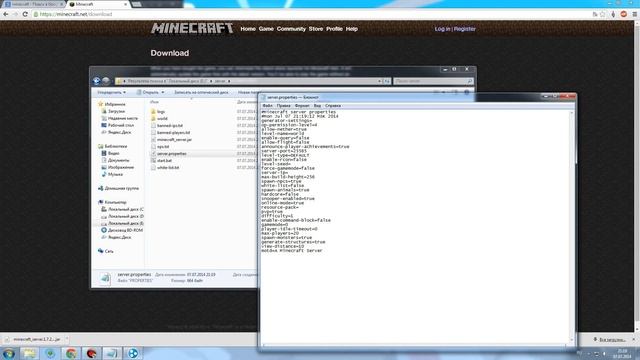Click the Chrome URL address bar
Image resolution: width=640 pixels, height=360 pixels.
(x=310, y=14)
